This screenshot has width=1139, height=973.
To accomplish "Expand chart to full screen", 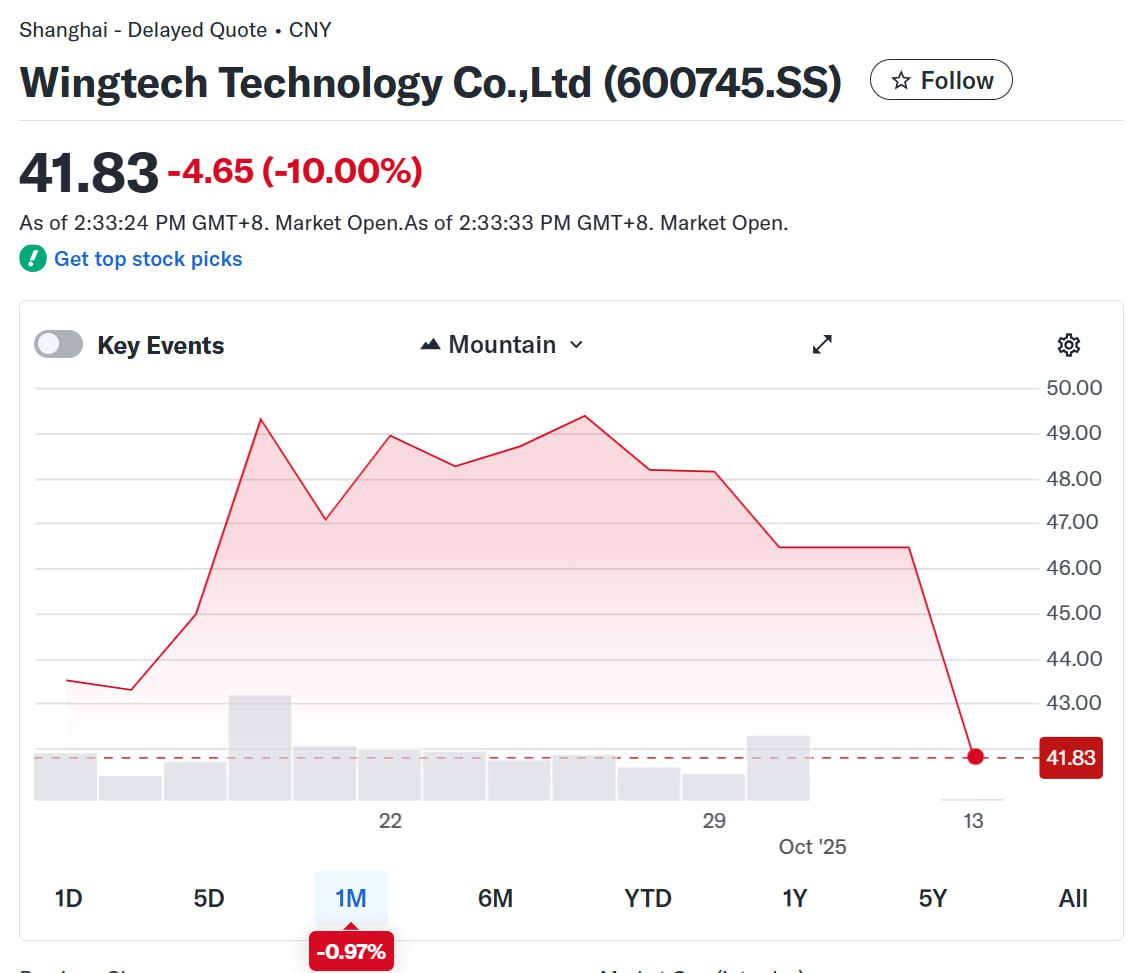I will click(822, 345).
